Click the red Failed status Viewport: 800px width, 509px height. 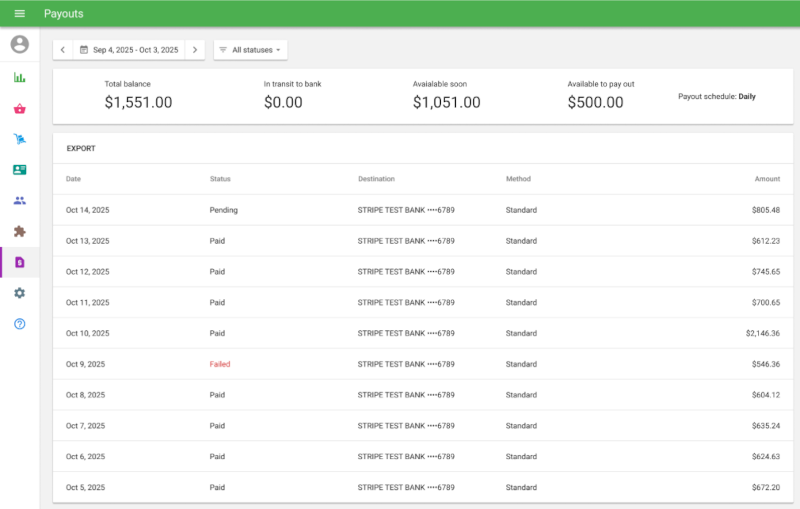220,364
